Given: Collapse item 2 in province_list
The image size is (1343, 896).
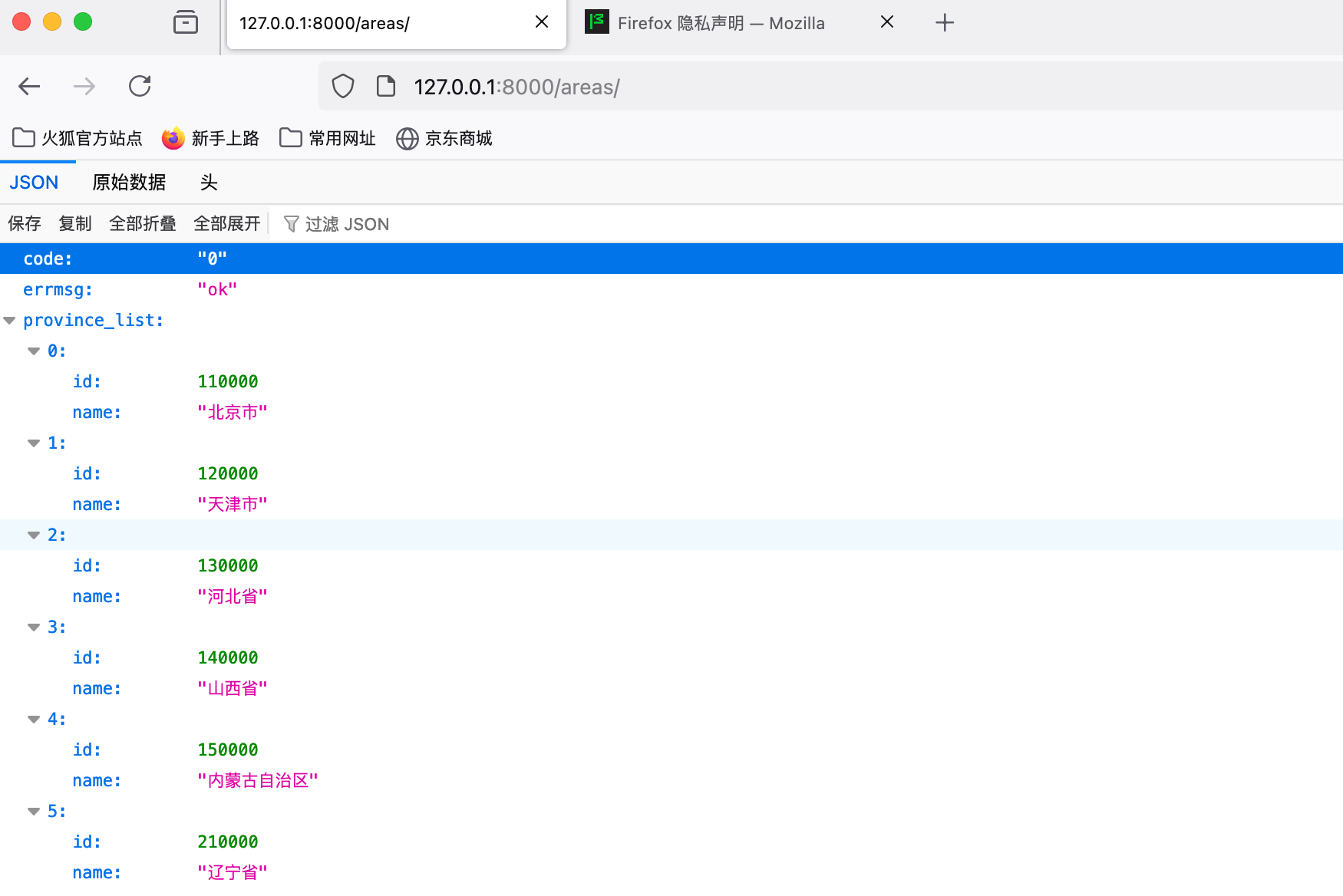Looking at the screenshot, I should [34, 535].
